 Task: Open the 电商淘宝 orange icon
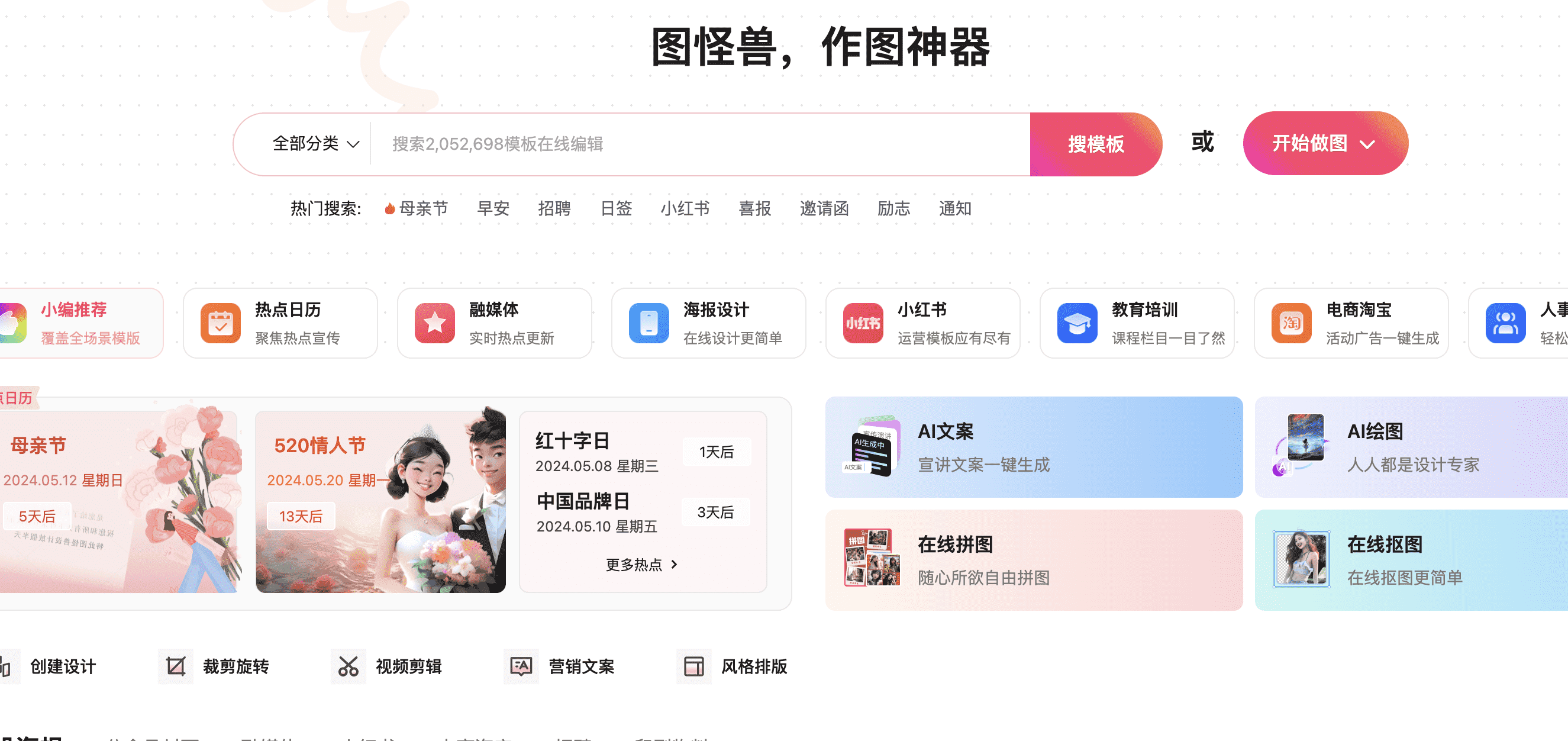click(1292, 323)
